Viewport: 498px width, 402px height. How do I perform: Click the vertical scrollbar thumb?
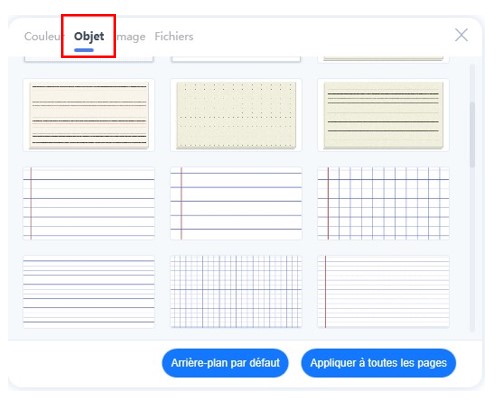472,135
